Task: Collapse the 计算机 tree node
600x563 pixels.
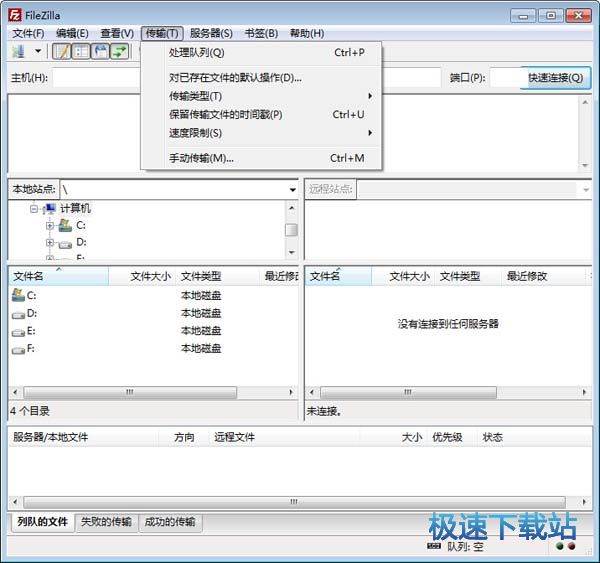Action: click(x=34, y=209)
